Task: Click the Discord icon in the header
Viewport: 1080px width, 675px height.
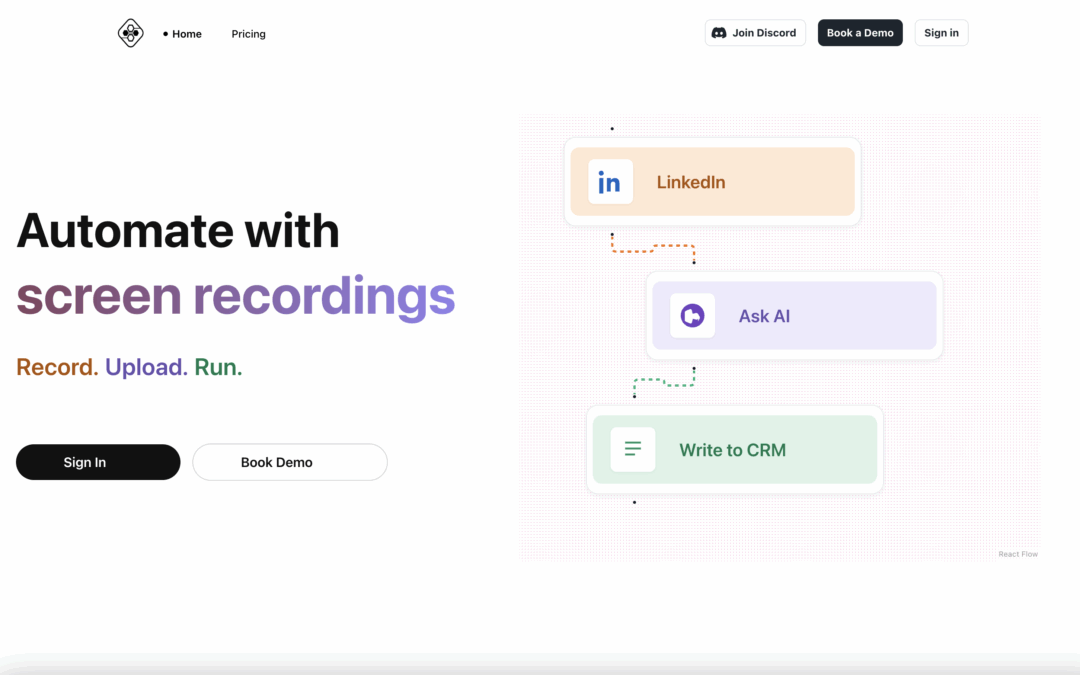Action: 719,33
